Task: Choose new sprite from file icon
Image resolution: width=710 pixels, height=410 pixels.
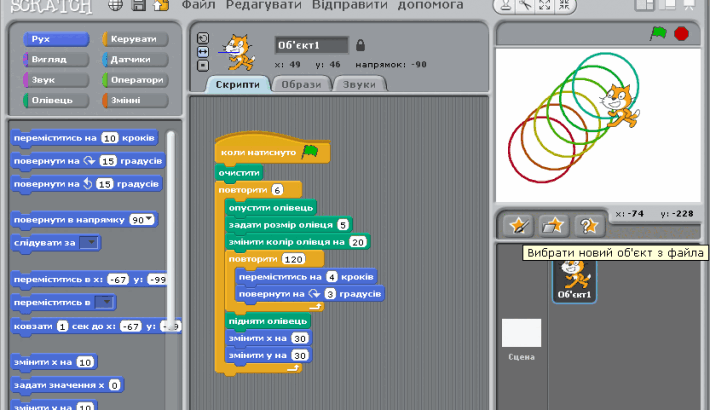Action: [553, 226]
